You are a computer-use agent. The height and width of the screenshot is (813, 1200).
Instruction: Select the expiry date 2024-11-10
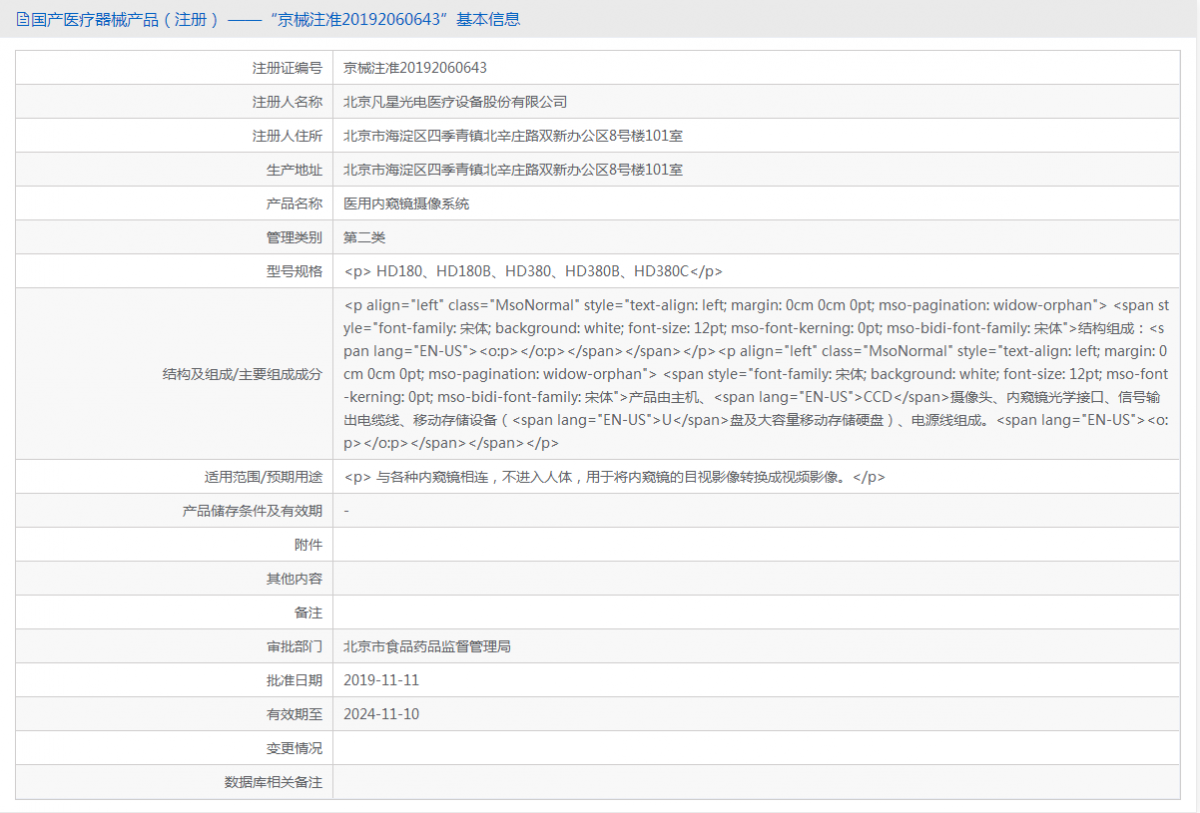click(381, 715)
